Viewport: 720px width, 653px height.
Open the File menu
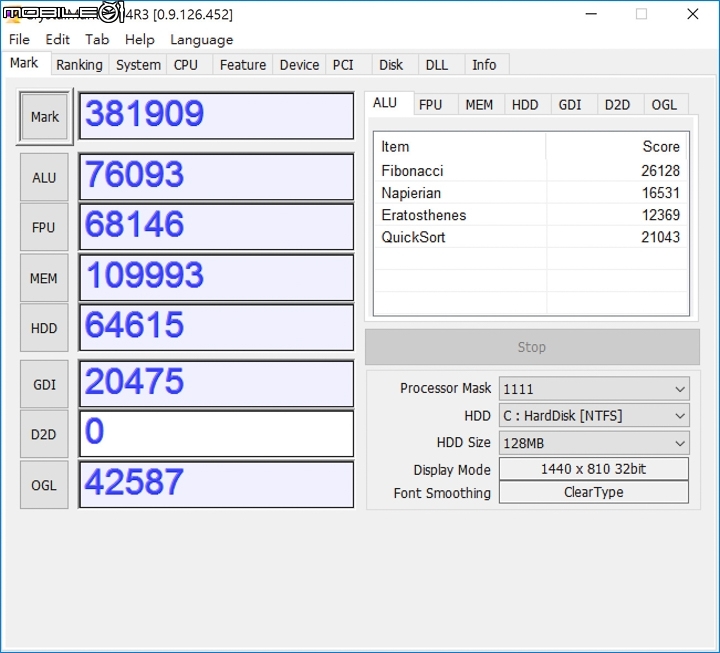tap(19, 39)
